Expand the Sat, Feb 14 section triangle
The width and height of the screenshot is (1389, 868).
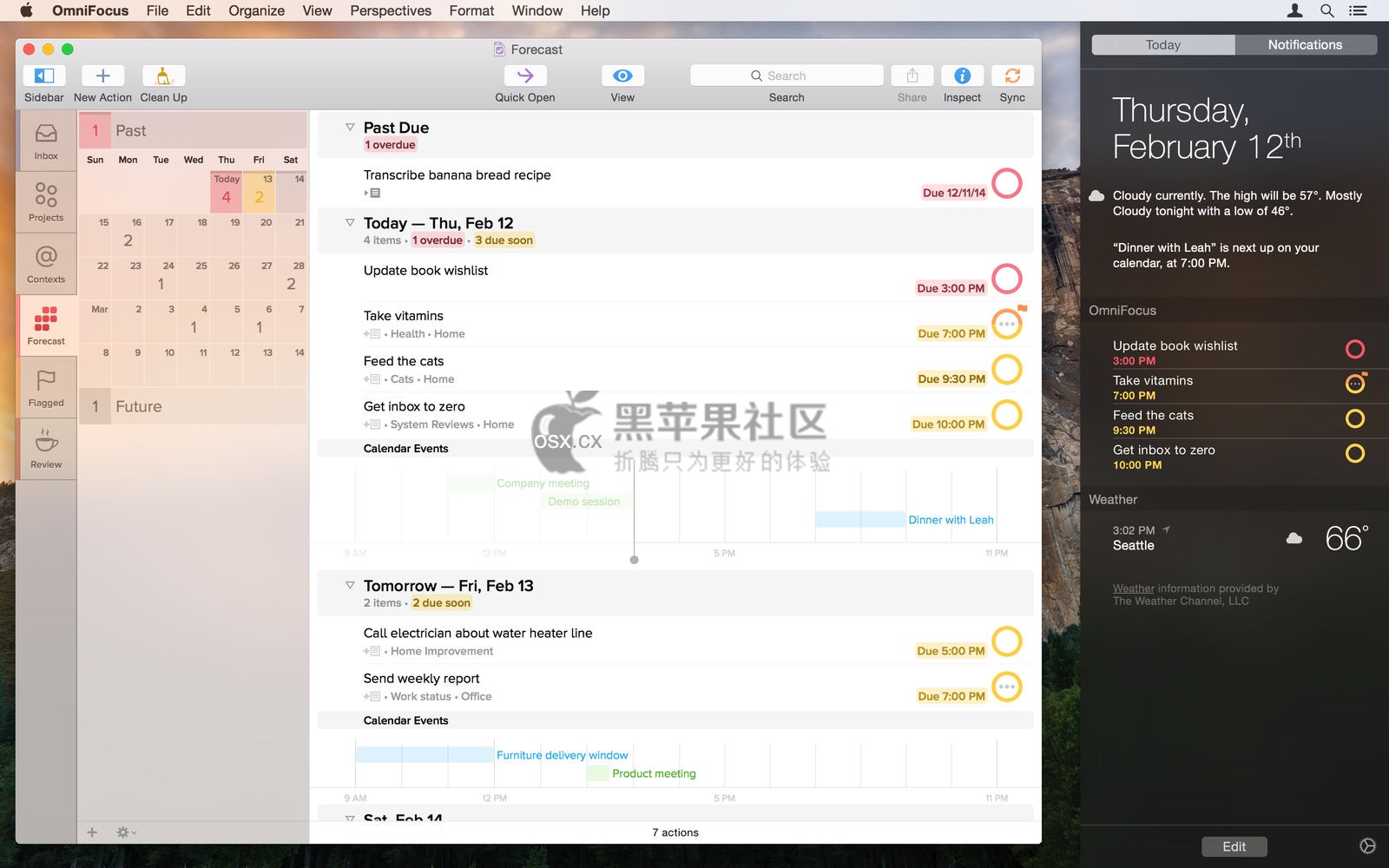(350, 818)
